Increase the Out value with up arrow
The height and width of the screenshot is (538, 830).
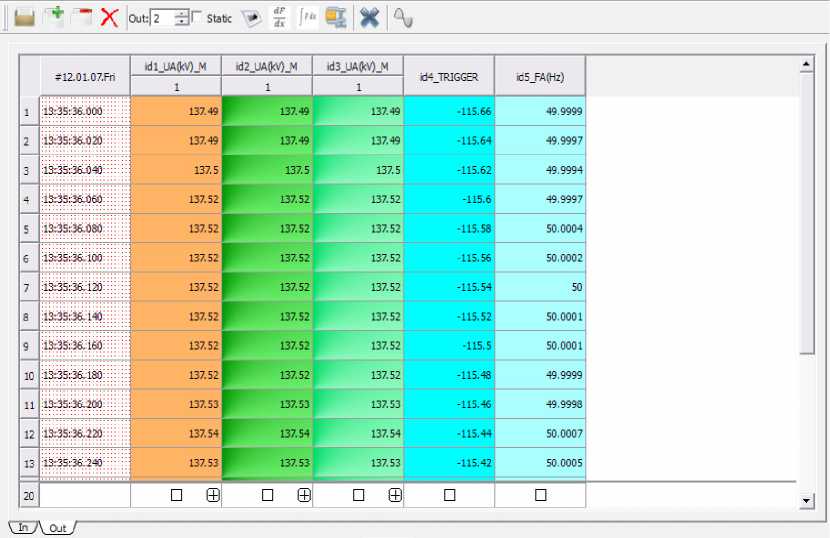(182, 13)
